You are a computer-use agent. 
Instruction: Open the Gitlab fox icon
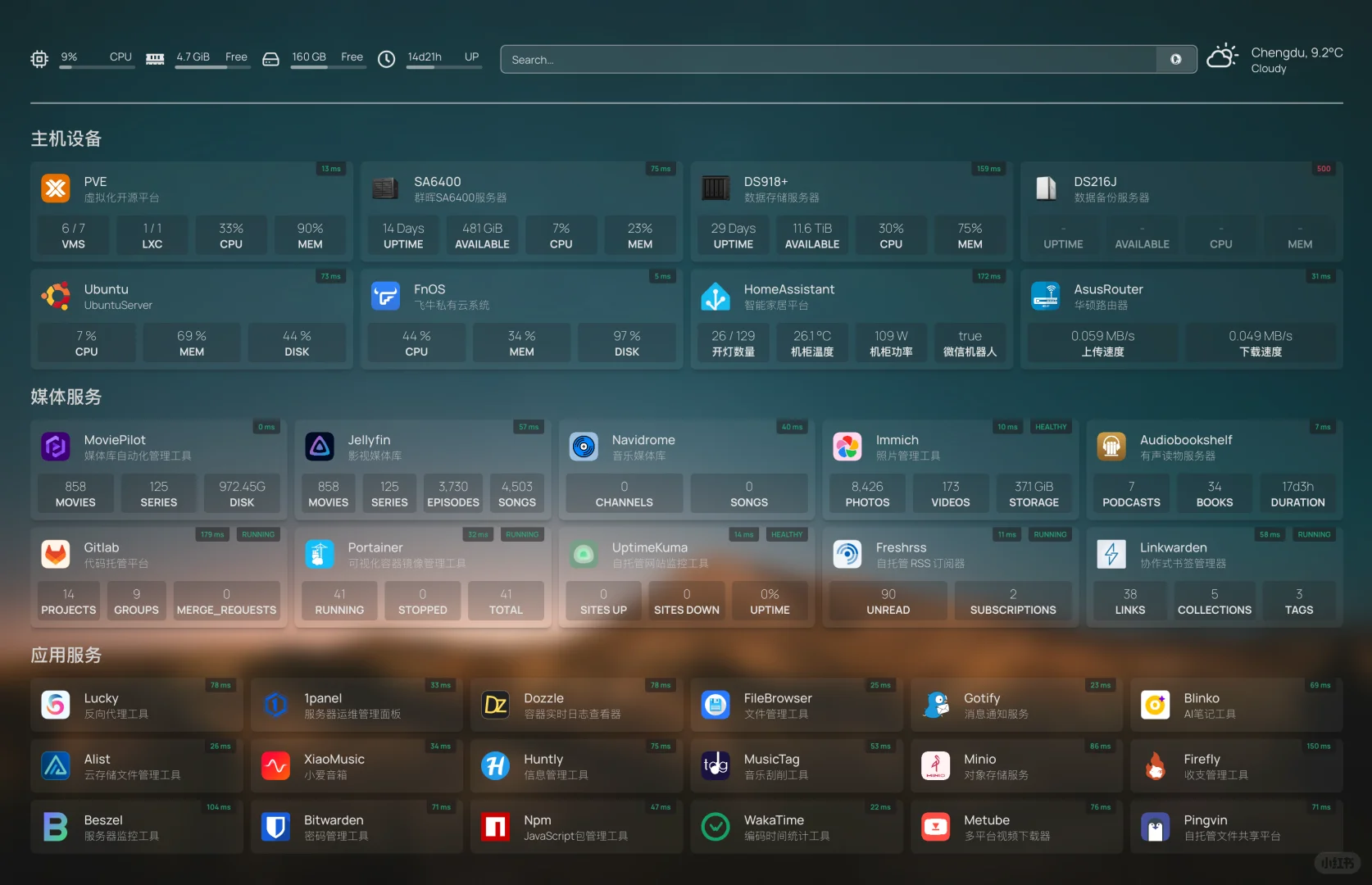click(56, 554)
